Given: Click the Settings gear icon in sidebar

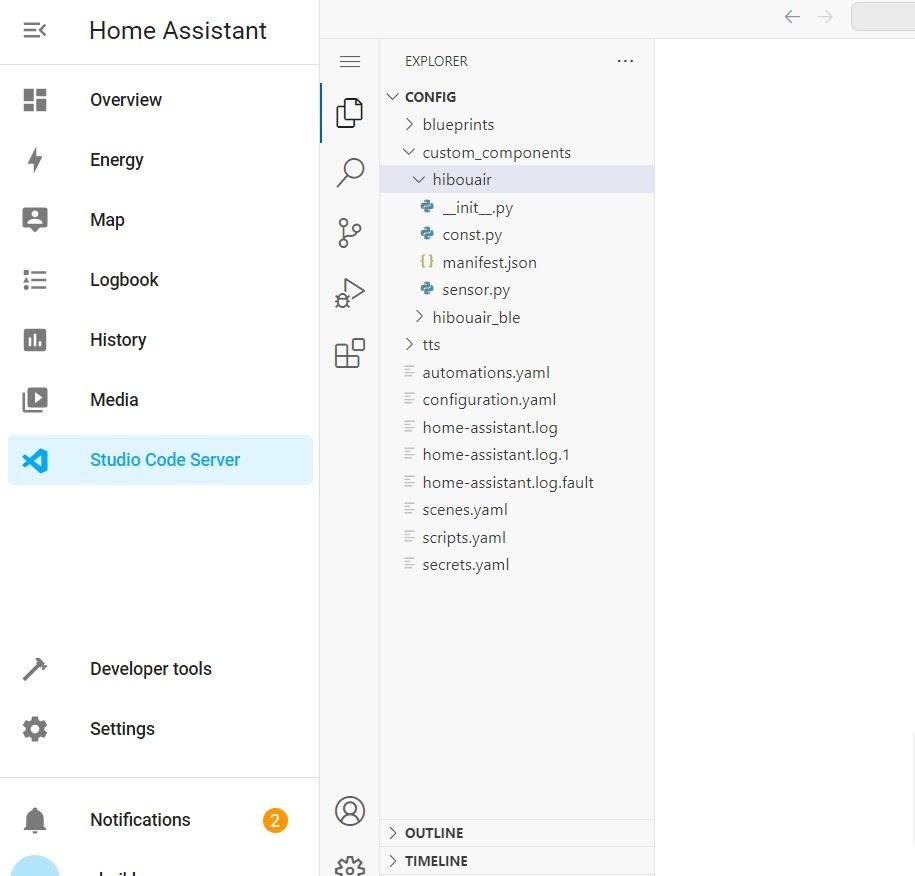Looking at the screenshot, I should pyautogui.click(x=34, y=729).
